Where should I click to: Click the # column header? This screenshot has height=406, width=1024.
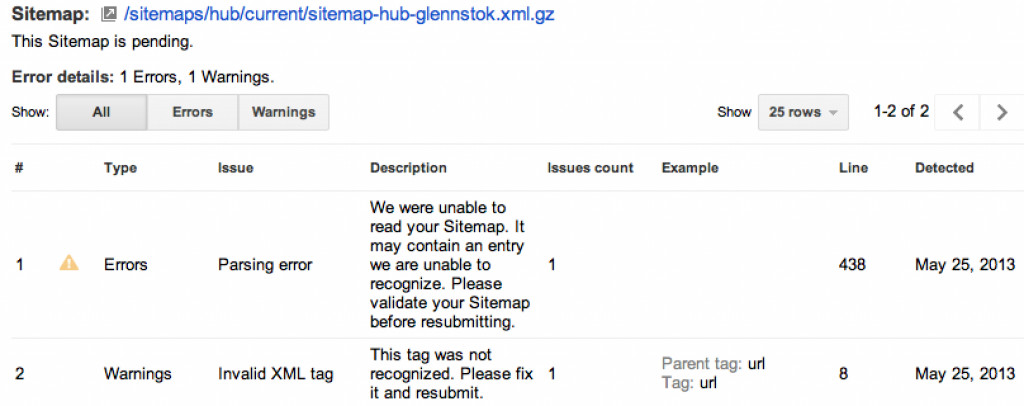(x=19, y=168)
